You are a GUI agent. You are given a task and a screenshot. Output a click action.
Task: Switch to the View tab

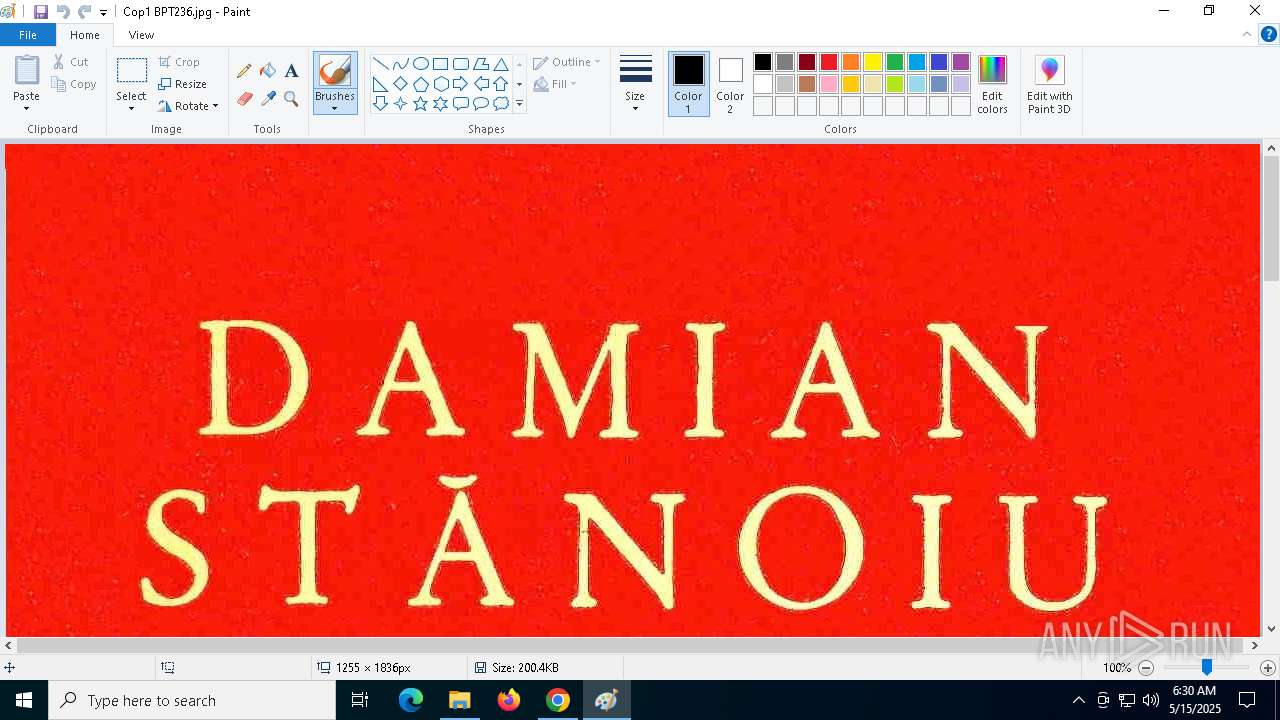point(141,35)
